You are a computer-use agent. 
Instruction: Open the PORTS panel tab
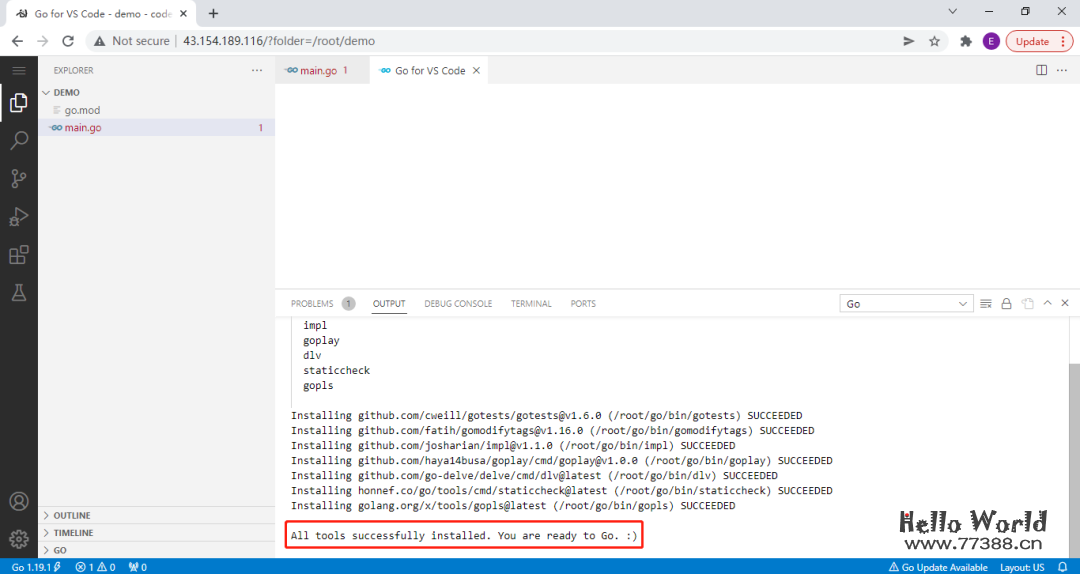tap(583, 303)
